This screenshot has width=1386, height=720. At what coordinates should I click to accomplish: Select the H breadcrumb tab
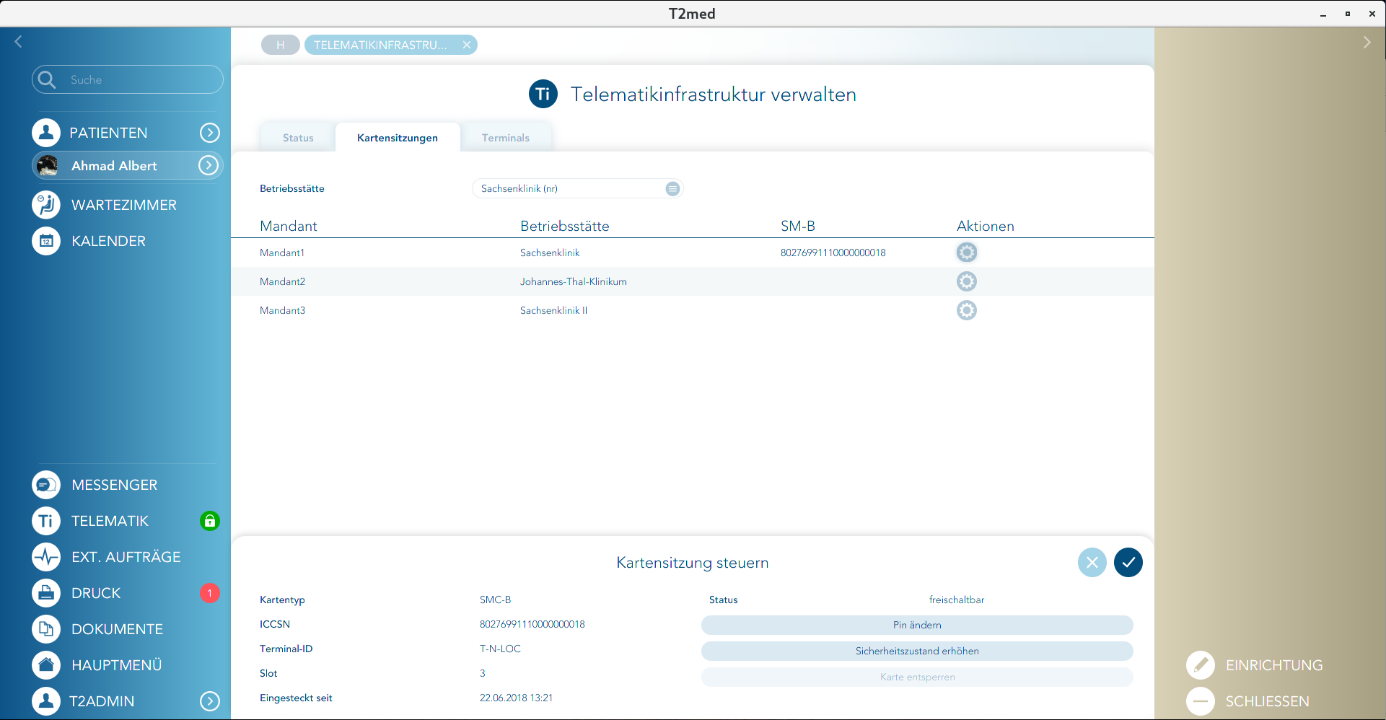coord(281,45)
